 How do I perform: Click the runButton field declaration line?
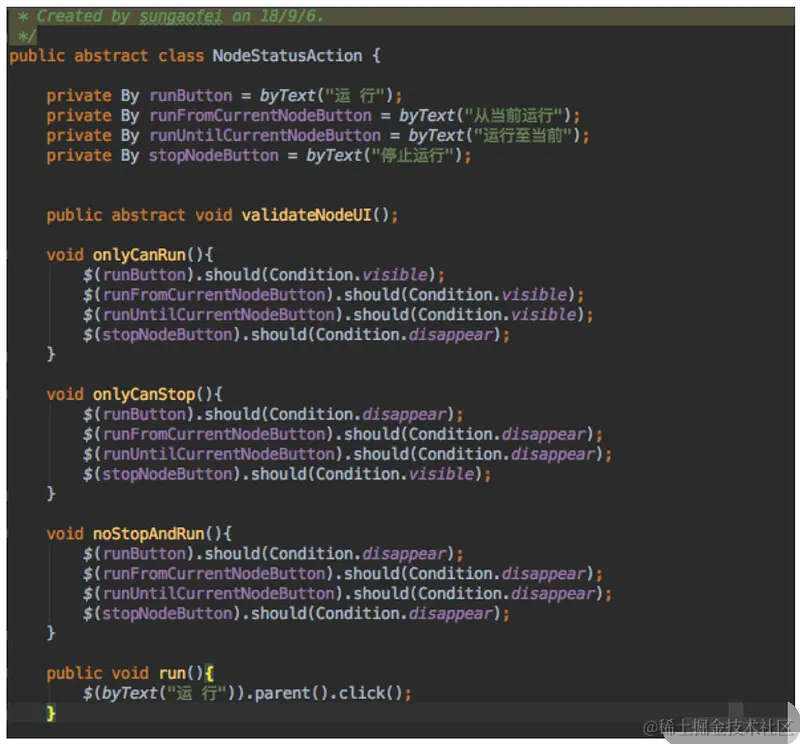point(224,95)
